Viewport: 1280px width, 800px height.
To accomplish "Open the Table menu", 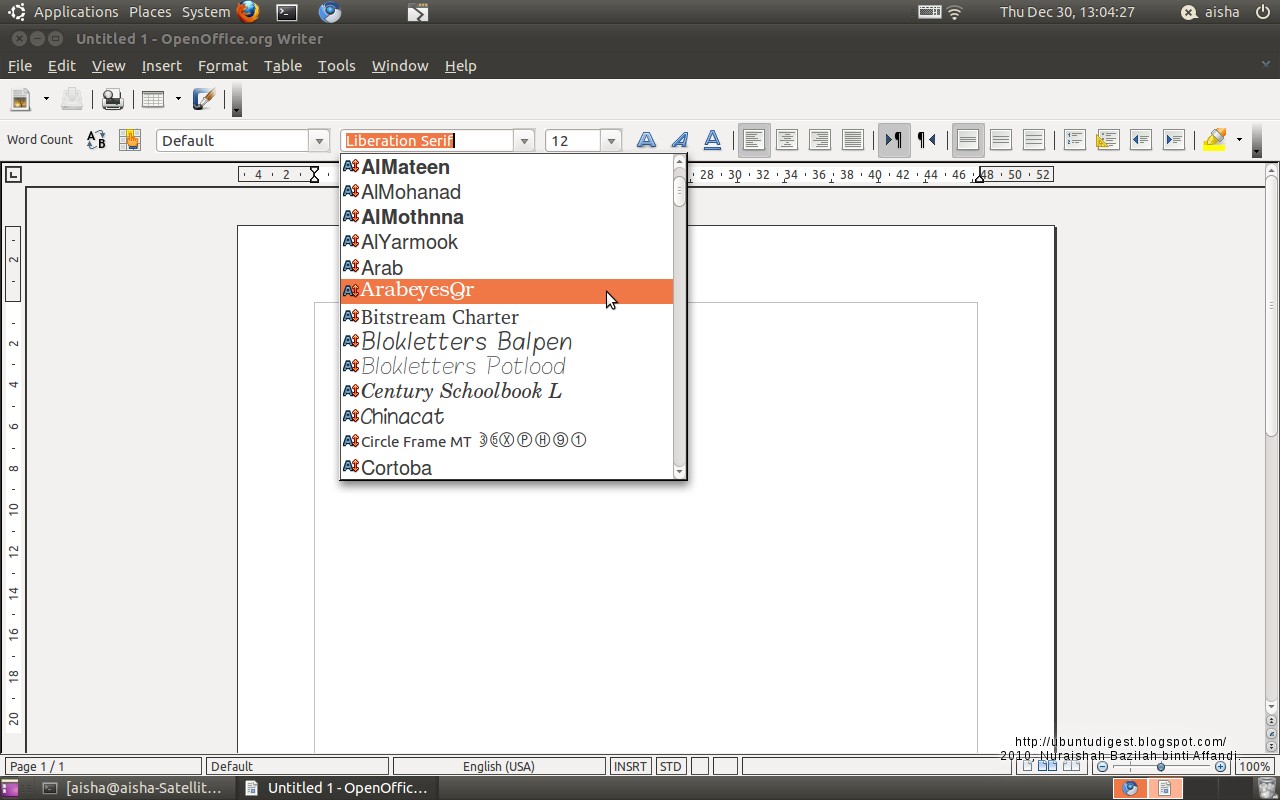I will pyautogui.click(x=283, y=66).
